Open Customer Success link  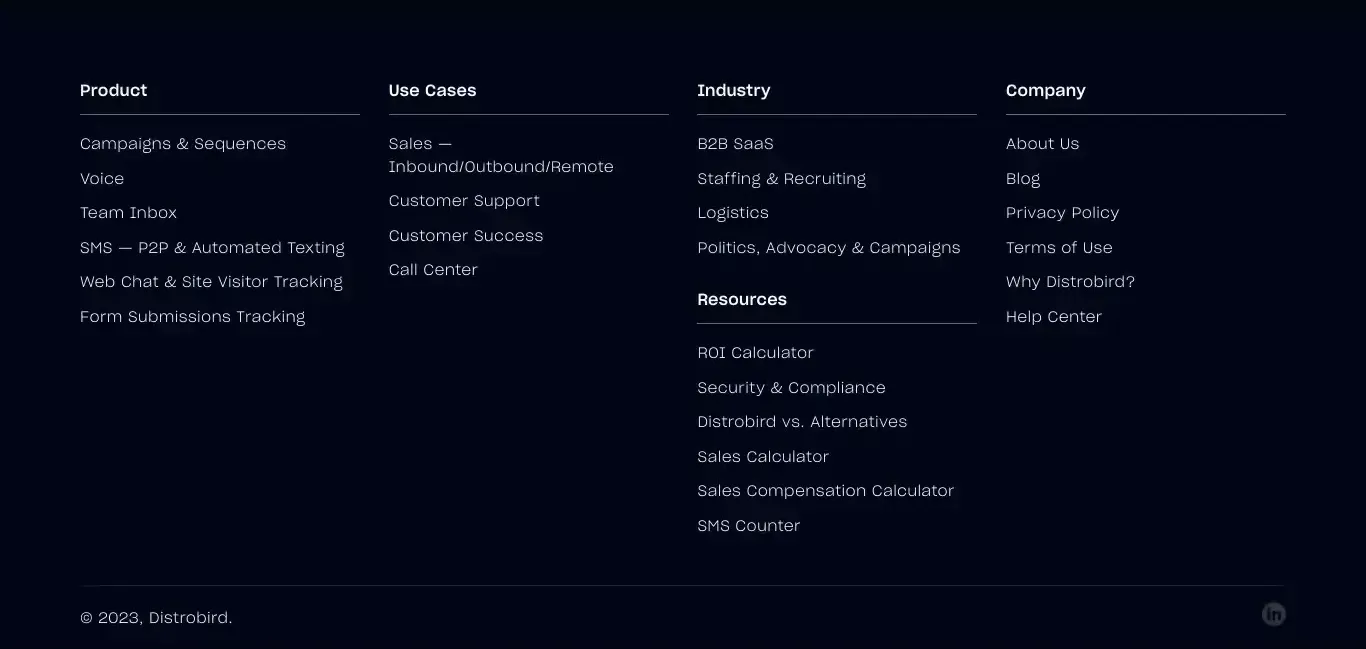pyautogui.click(x=466, y=236)
